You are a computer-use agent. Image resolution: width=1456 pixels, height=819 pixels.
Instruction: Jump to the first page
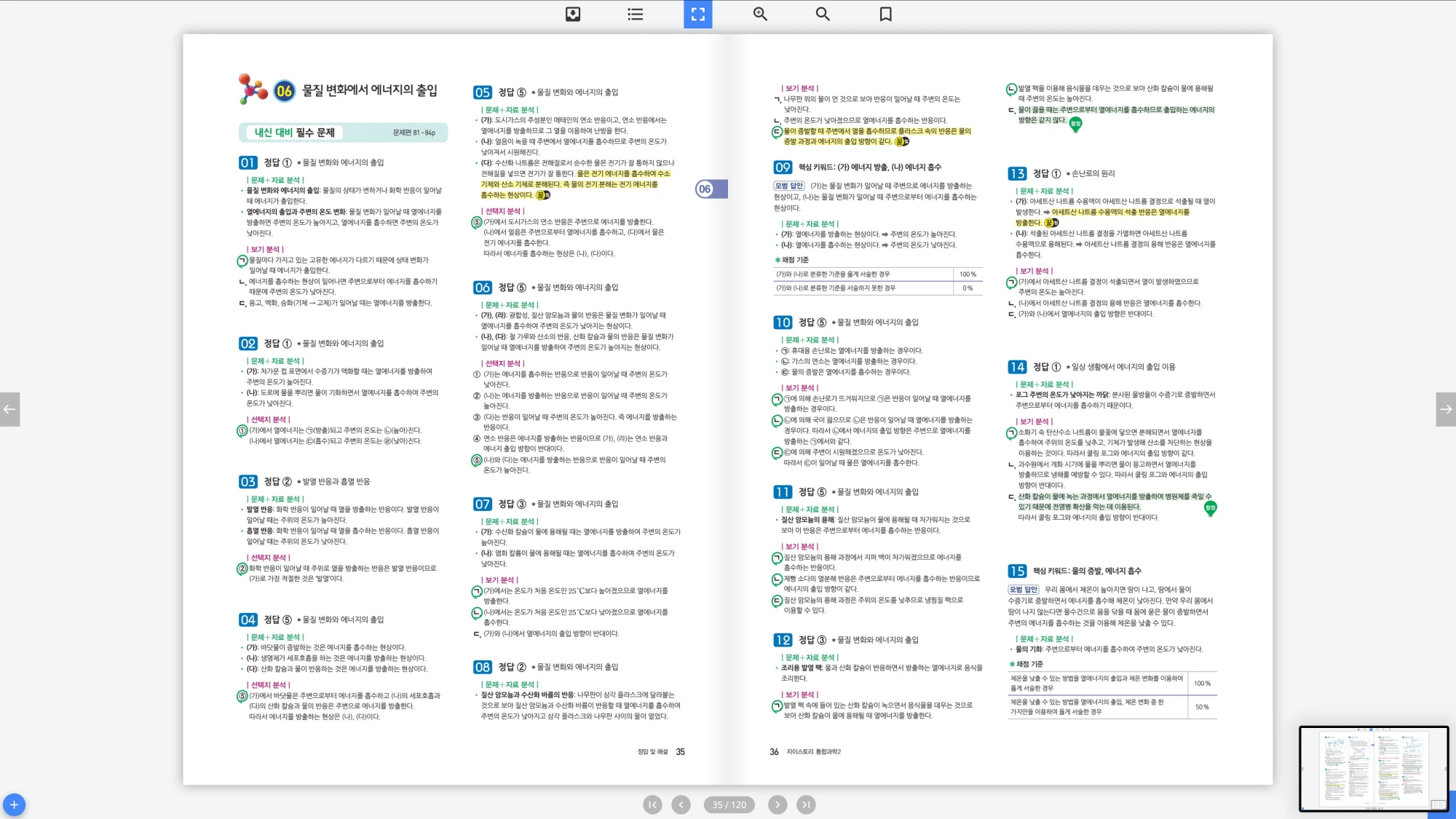[x=652, y=804]
